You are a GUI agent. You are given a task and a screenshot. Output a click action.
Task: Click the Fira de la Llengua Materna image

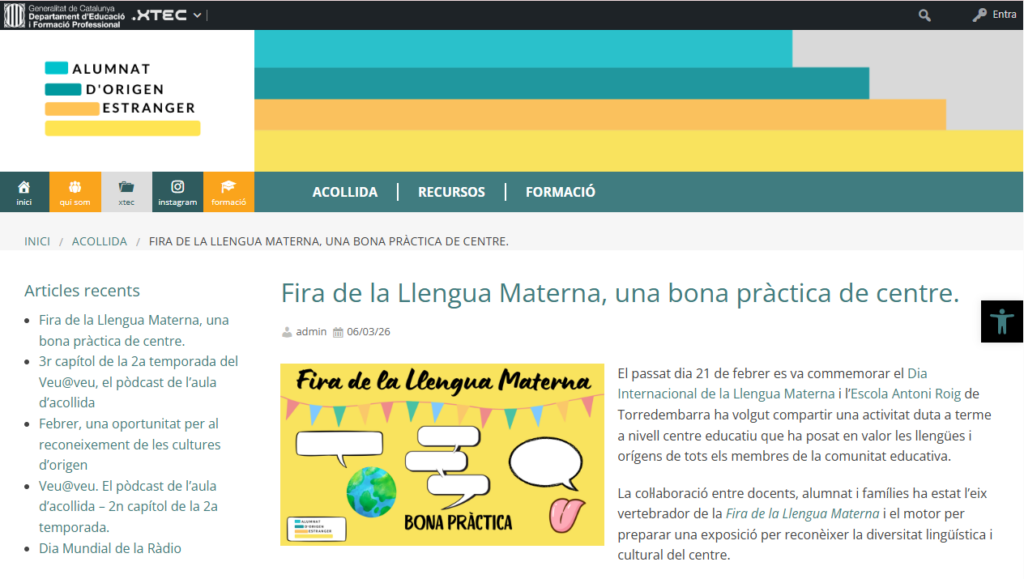point(442,454)
